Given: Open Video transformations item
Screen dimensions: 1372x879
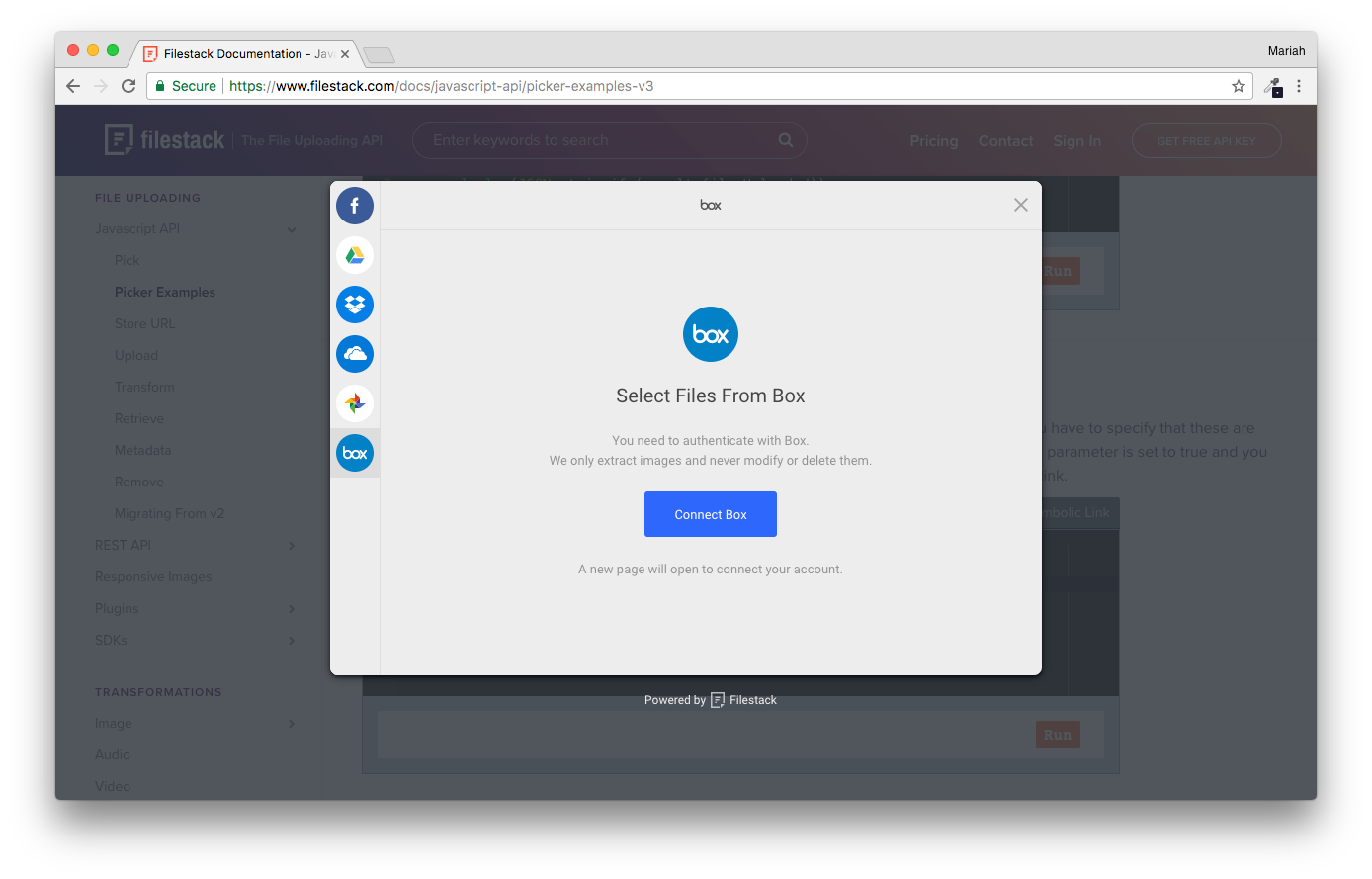Looking at the screenshot, I should [113, 786].
